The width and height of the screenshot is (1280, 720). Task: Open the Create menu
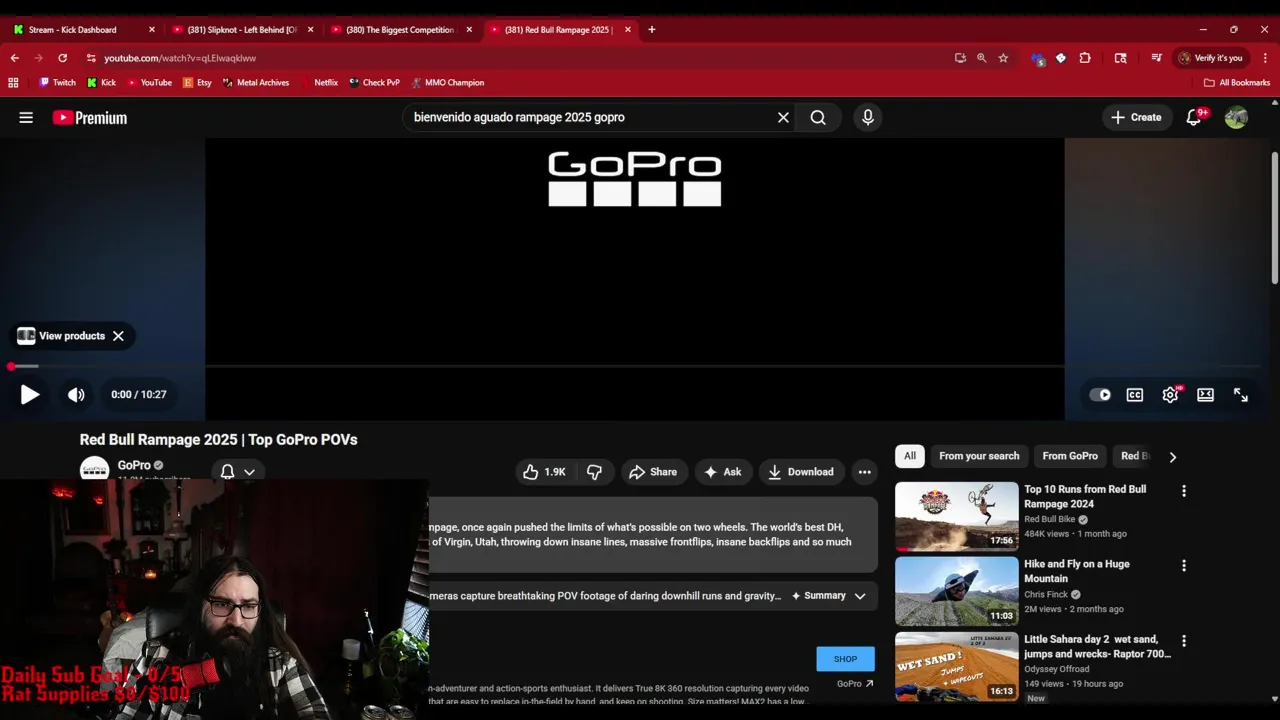click(x=1136, y=117)
